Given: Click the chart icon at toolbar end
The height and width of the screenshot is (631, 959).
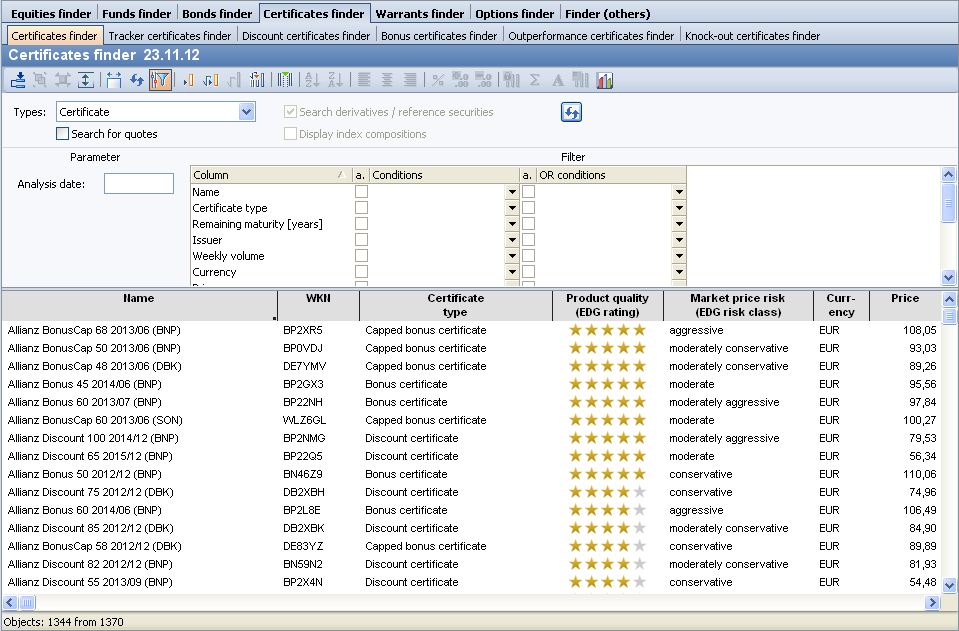Looking at the screenshot, I should point(605,81).
